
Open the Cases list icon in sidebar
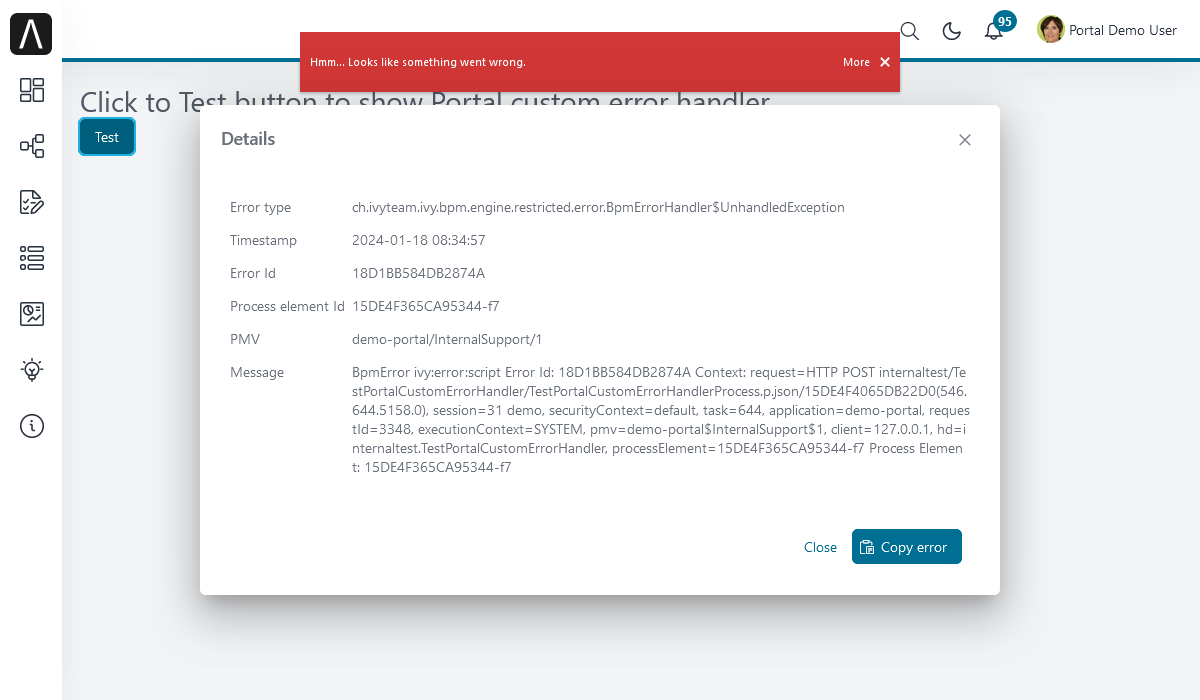(32, 258)
